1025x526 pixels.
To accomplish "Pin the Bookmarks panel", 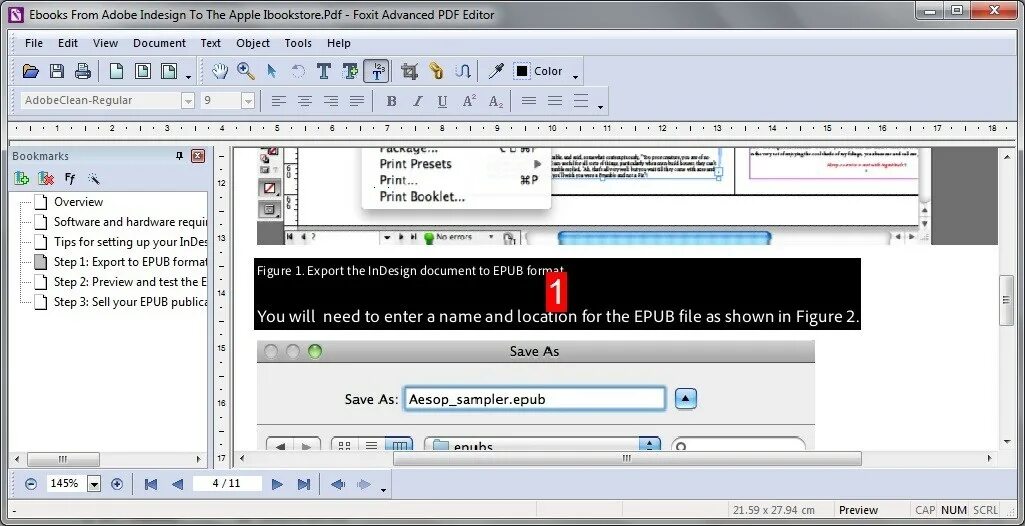I will pyautogui.click(x=180, y=156).
